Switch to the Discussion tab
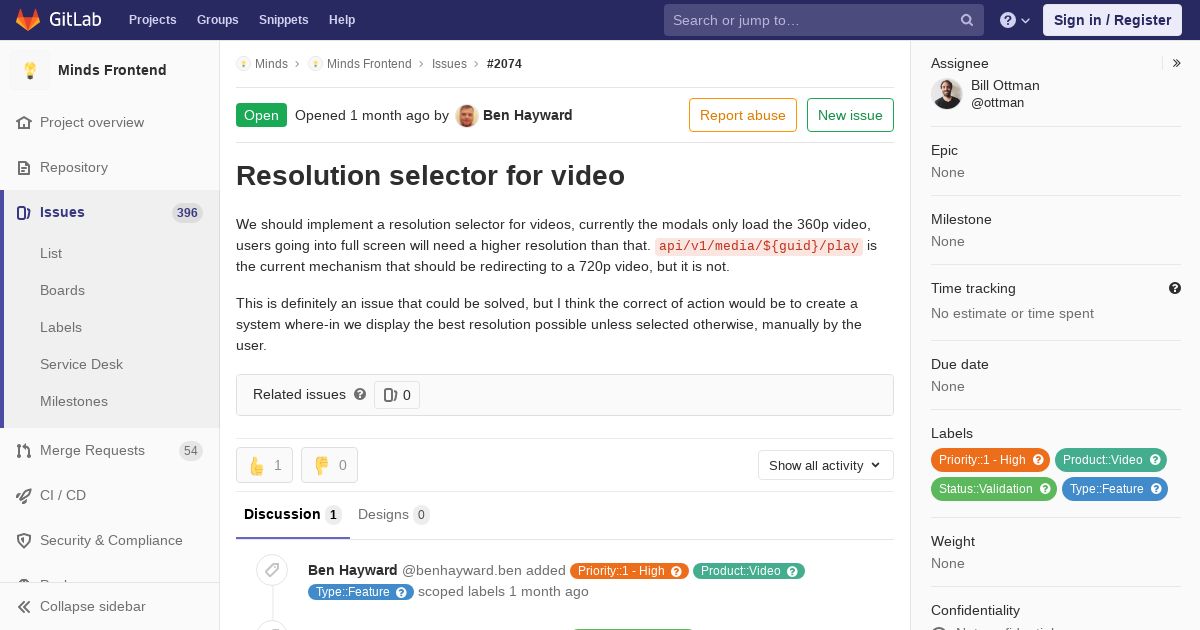The width and height of the screenshot is (1200, 630). [x=293, y=514]
